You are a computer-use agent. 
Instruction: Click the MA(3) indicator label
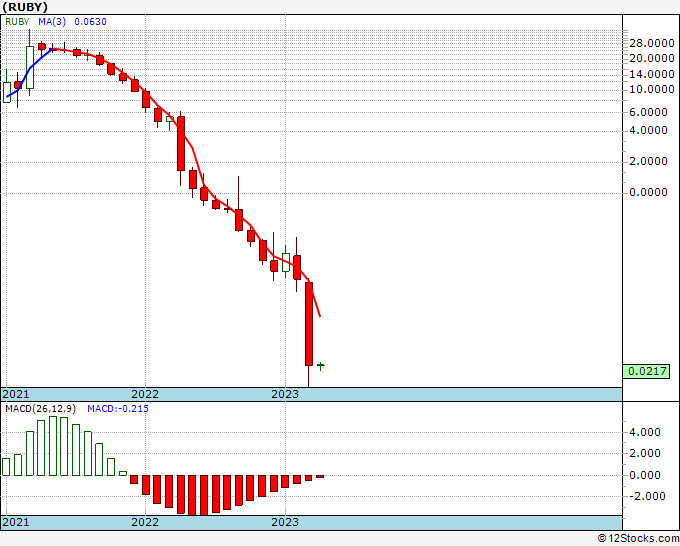pyautogui.click(x=52, y=22)
